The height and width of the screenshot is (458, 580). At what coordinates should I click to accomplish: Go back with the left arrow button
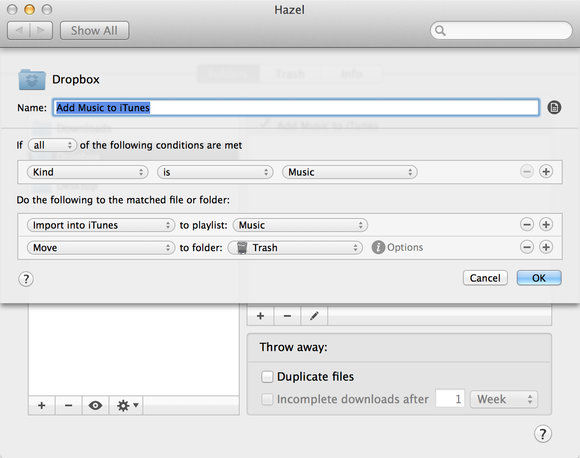(19, 31)
